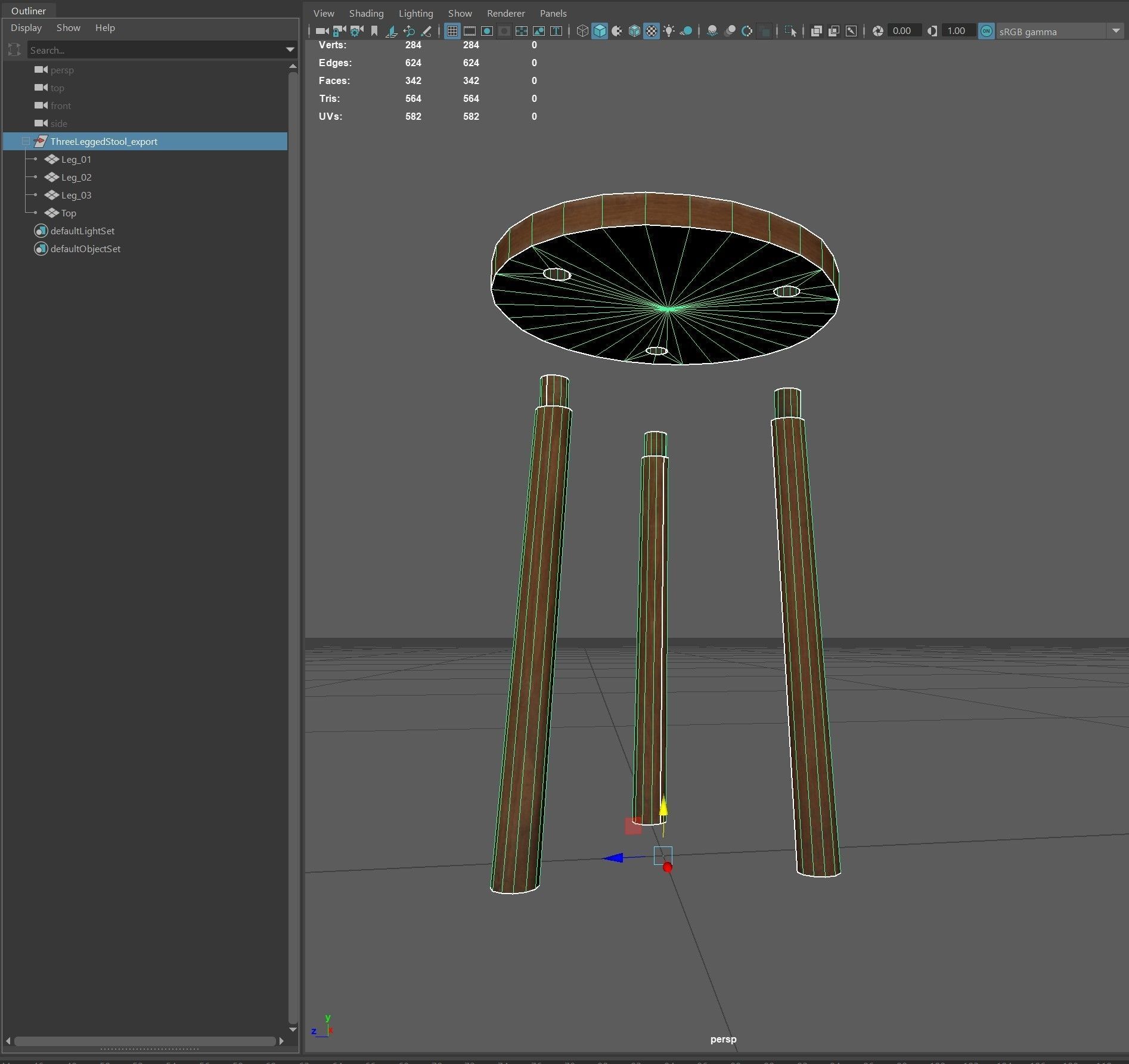Open the Outliner Show menu
Viewport: 1129px width, 1064px height.
(x=69, y=27)
